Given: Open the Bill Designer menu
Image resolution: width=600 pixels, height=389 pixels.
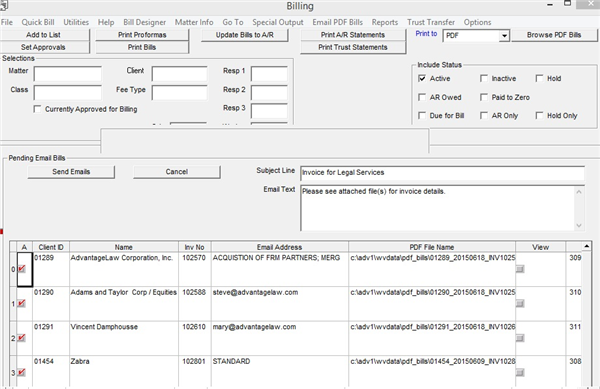Looking at the screenshot, I should [x=145, y=22].
